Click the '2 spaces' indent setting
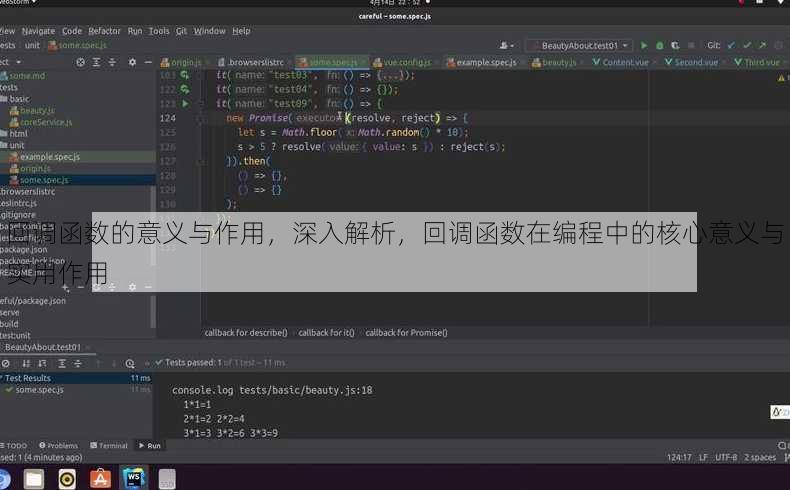Screen dimensions: 790x490 coord(760,458)
